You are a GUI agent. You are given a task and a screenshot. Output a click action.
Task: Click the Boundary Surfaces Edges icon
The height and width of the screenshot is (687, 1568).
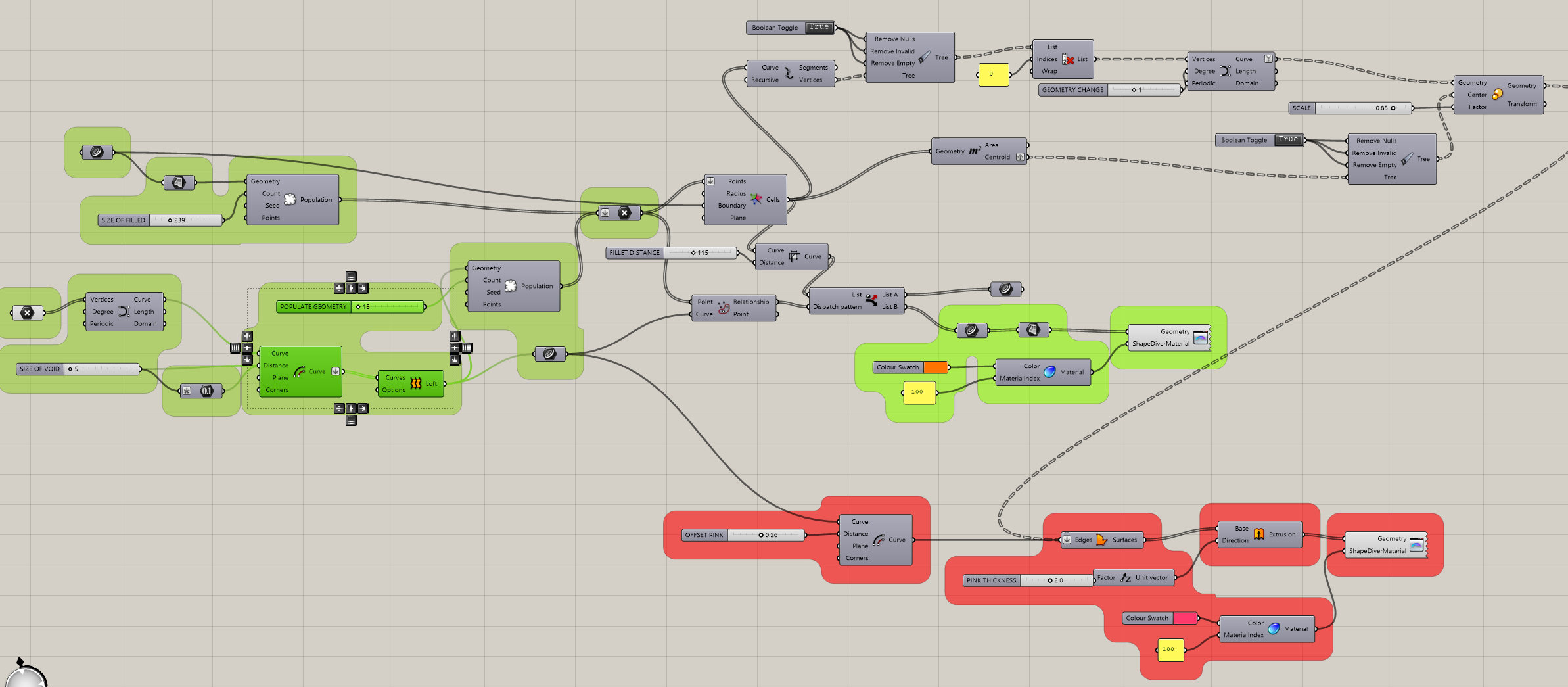[x=1102, y=540]
